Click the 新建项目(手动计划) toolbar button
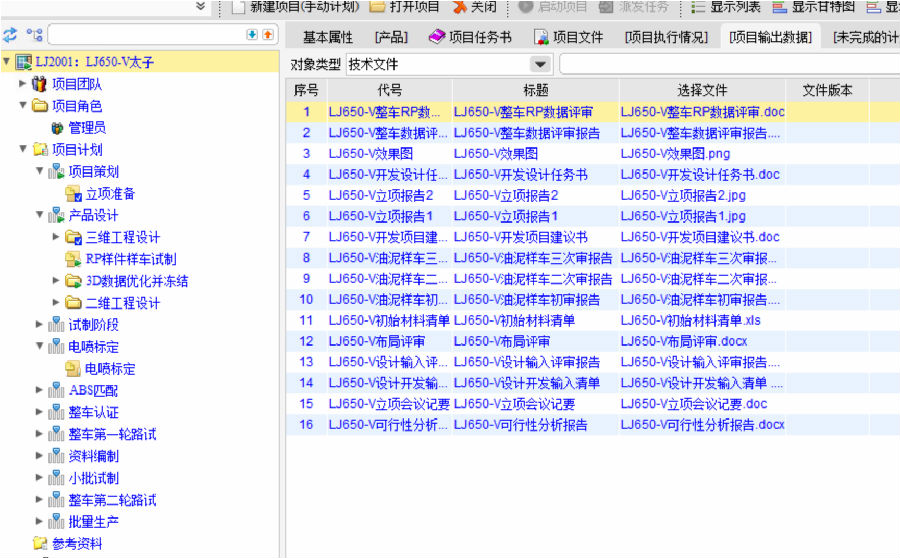 coord(296,7)
